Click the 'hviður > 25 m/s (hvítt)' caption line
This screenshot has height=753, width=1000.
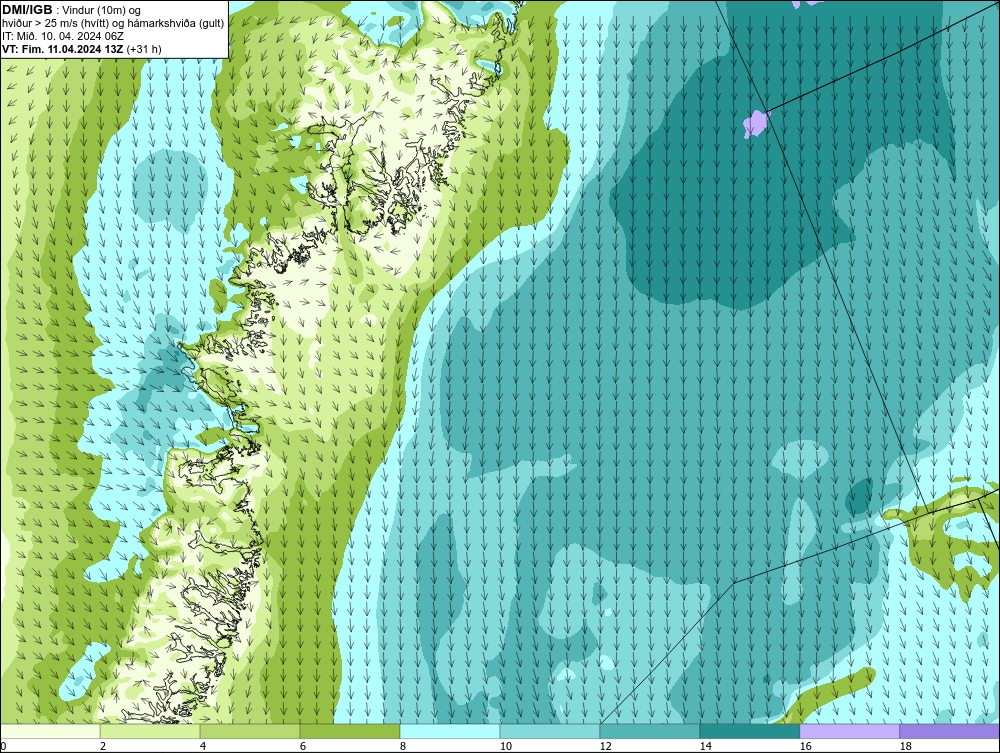(x=113, y=24)
